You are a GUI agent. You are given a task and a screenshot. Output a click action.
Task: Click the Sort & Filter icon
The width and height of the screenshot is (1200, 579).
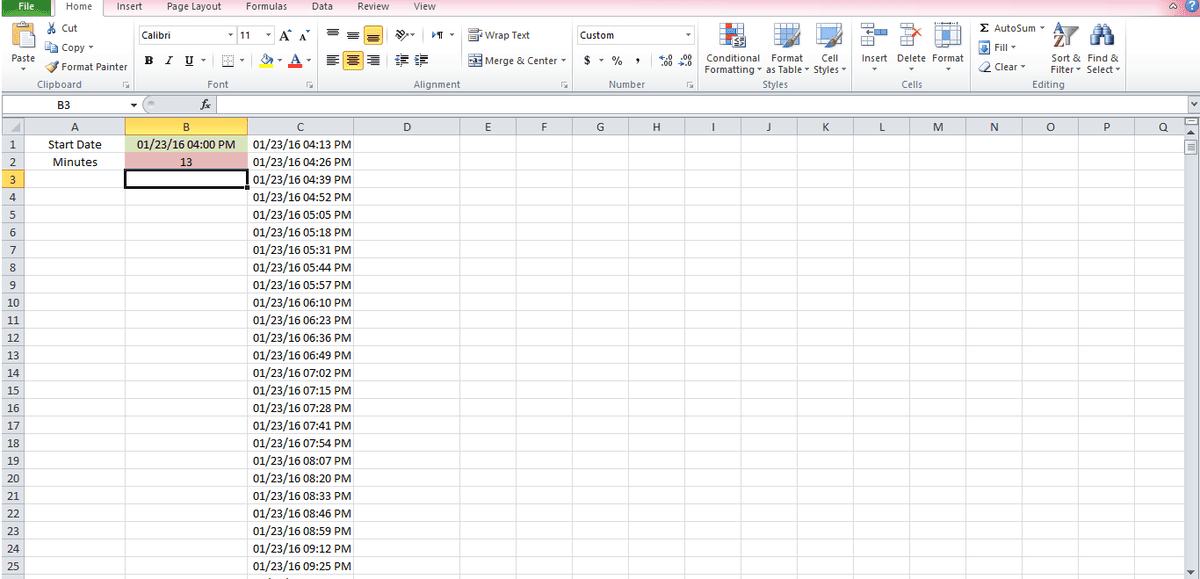(x=1066, y=37)
